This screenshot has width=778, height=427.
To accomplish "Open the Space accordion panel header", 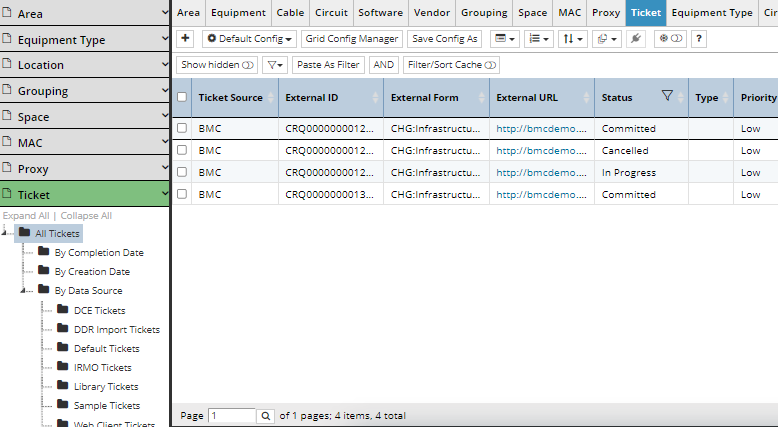I will [84, 116].
